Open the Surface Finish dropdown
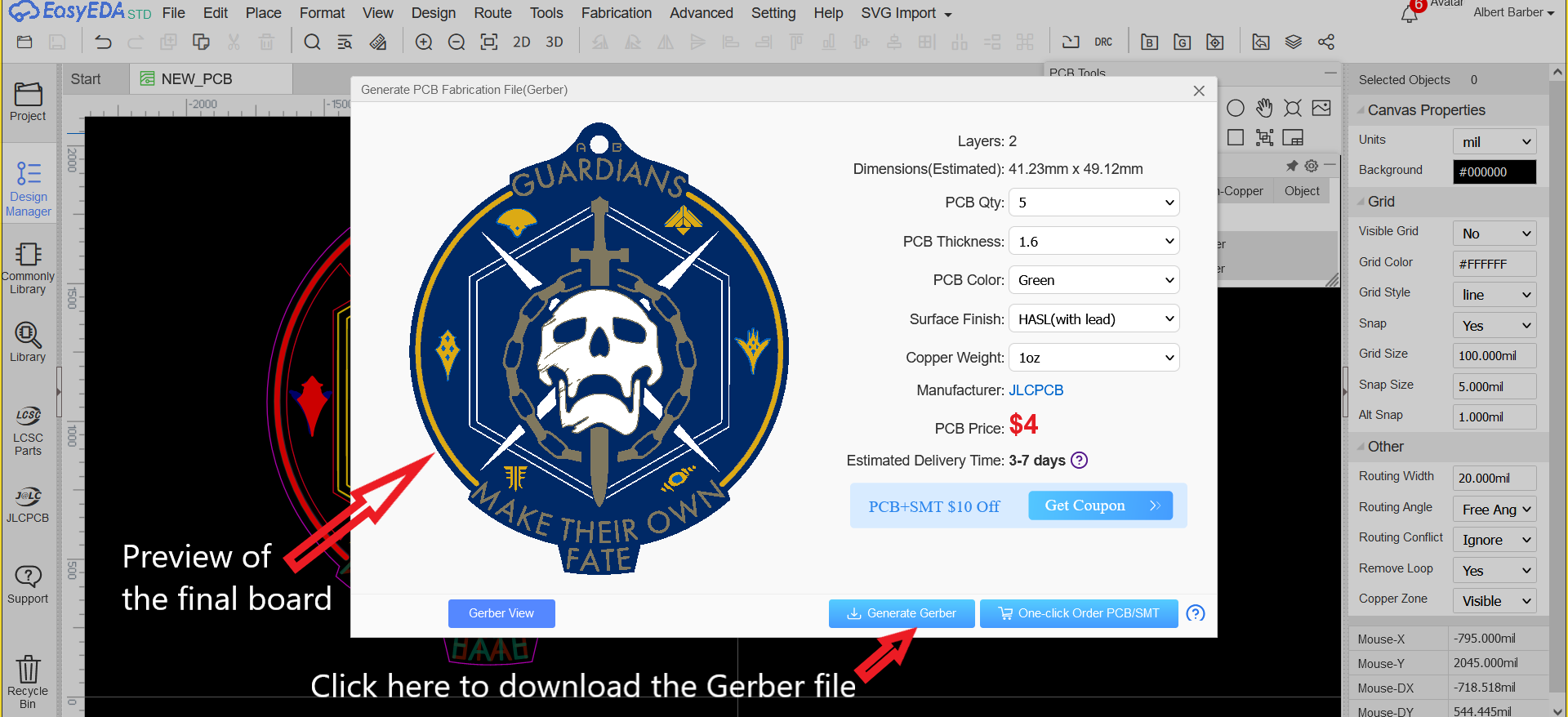Image resolution: width=1568 pixels, height=717 pixels. tap(1094, 319)
